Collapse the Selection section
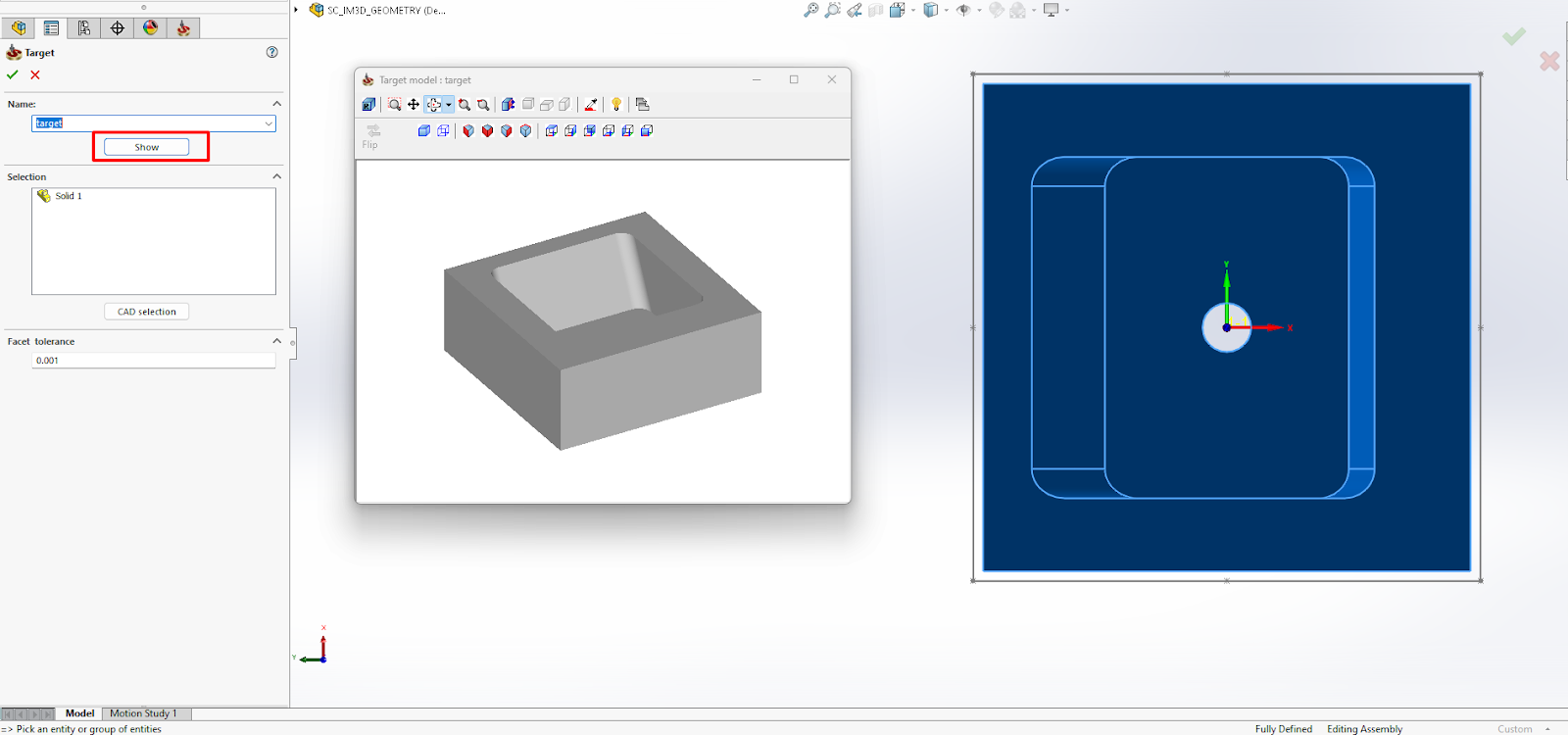 pyautogui.click(x=276, y=176)
